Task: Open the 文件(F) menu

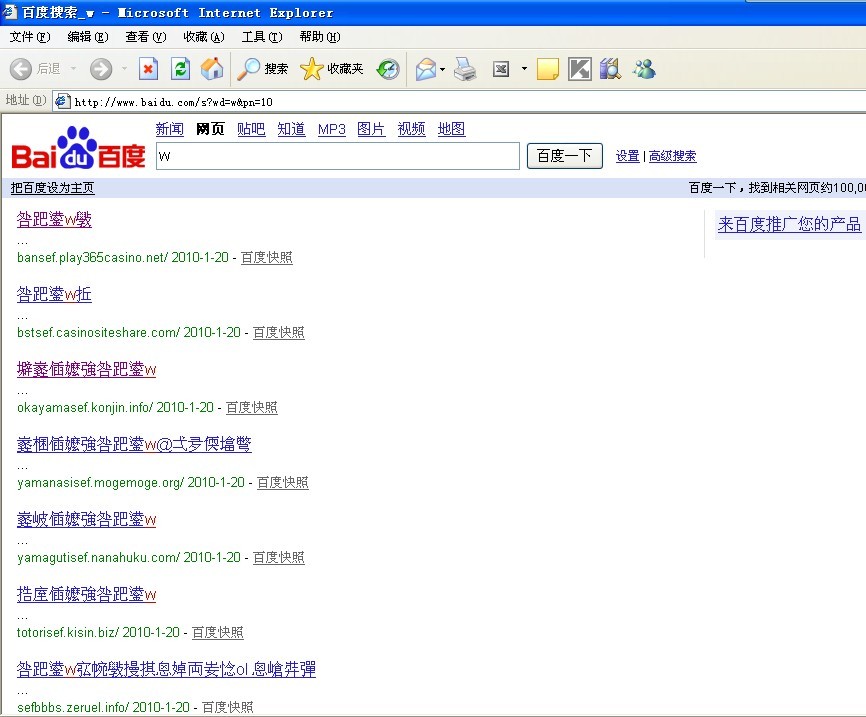Action: coord(30,37)
